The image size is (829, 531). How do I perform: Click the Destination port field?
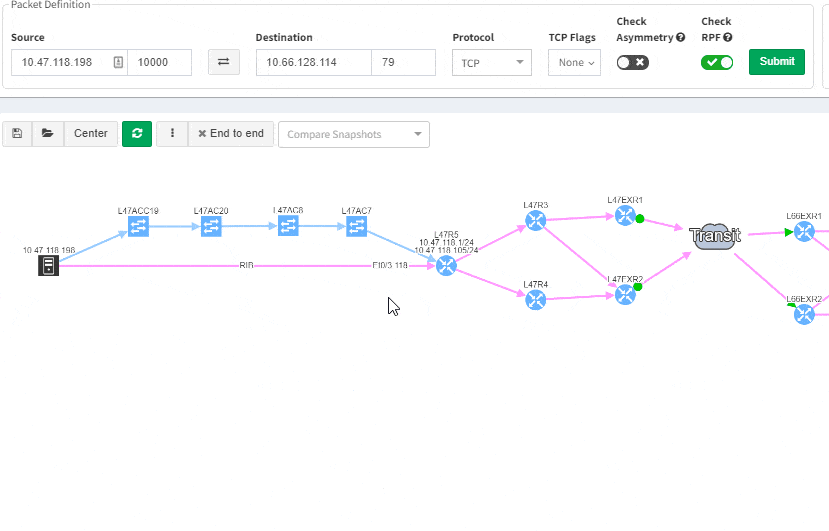pos(403,62)
